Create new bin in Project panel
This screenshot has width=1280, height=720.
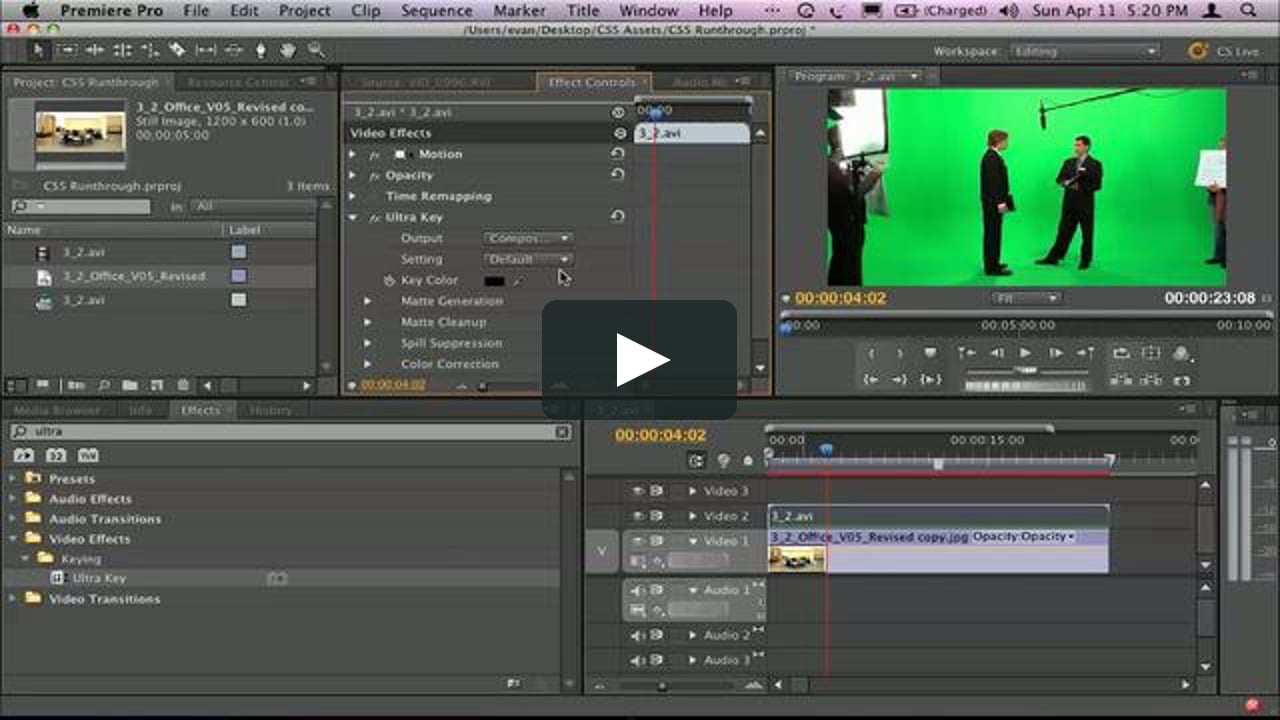tap(130, 385)
